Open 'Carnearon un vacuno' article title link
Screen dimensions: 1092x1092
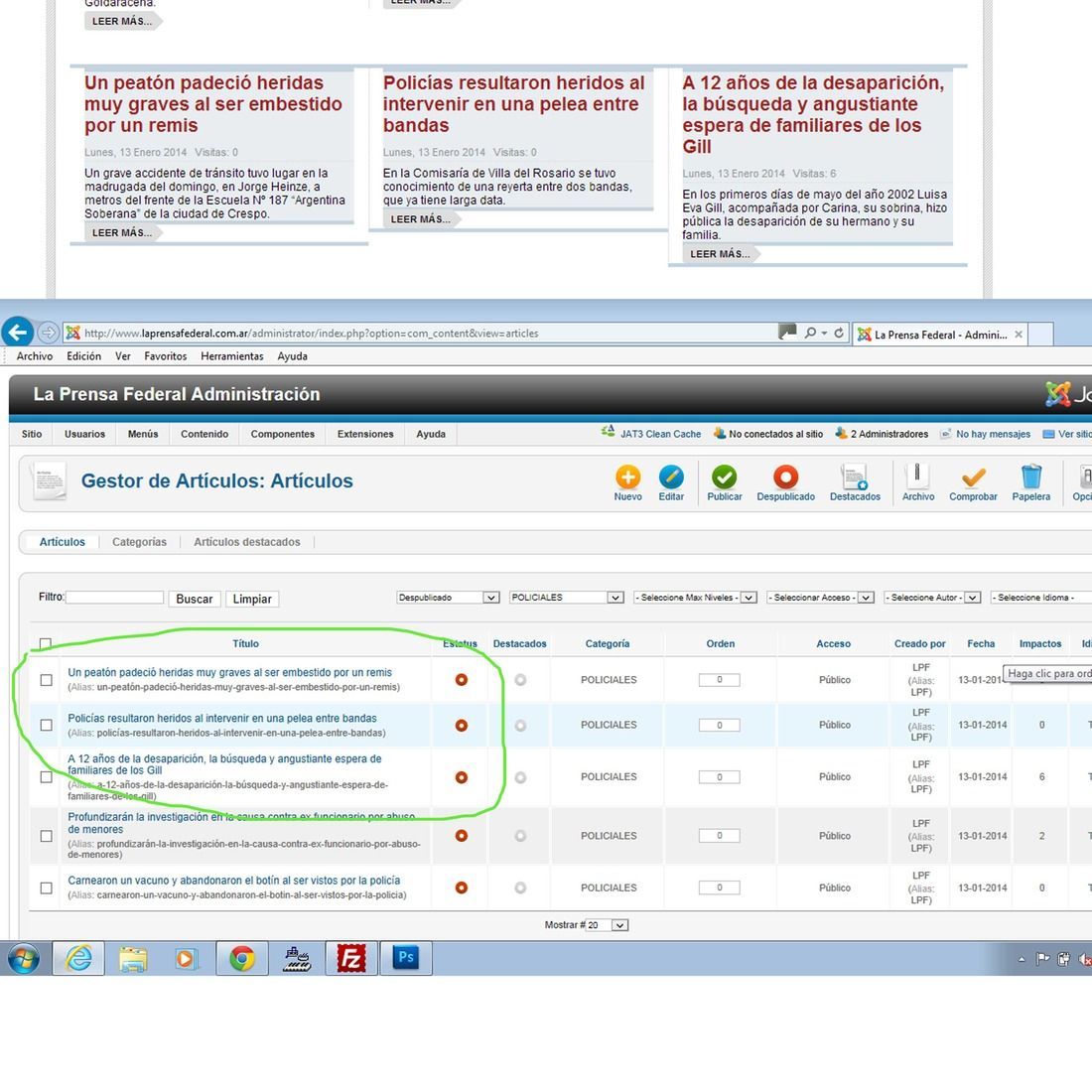point(234,881)
